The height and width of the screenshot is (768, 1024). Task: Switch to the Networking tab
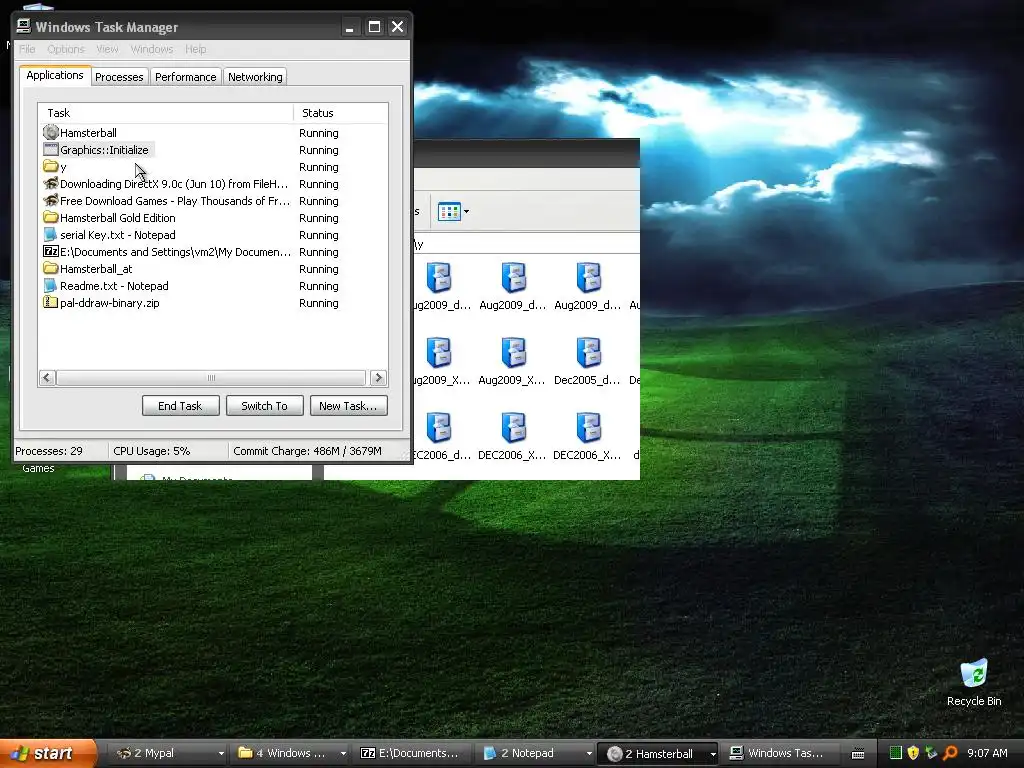coord(255,77)
